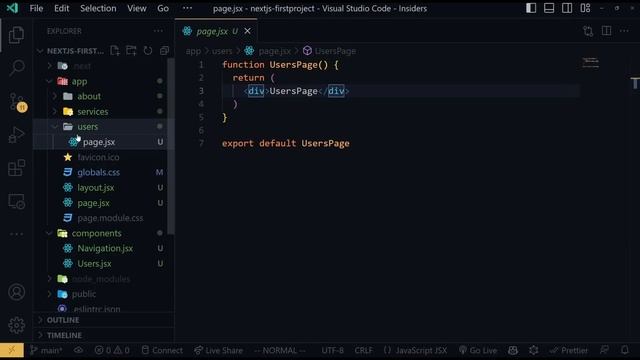Show additional activity bar views

[x=16, y=234]
